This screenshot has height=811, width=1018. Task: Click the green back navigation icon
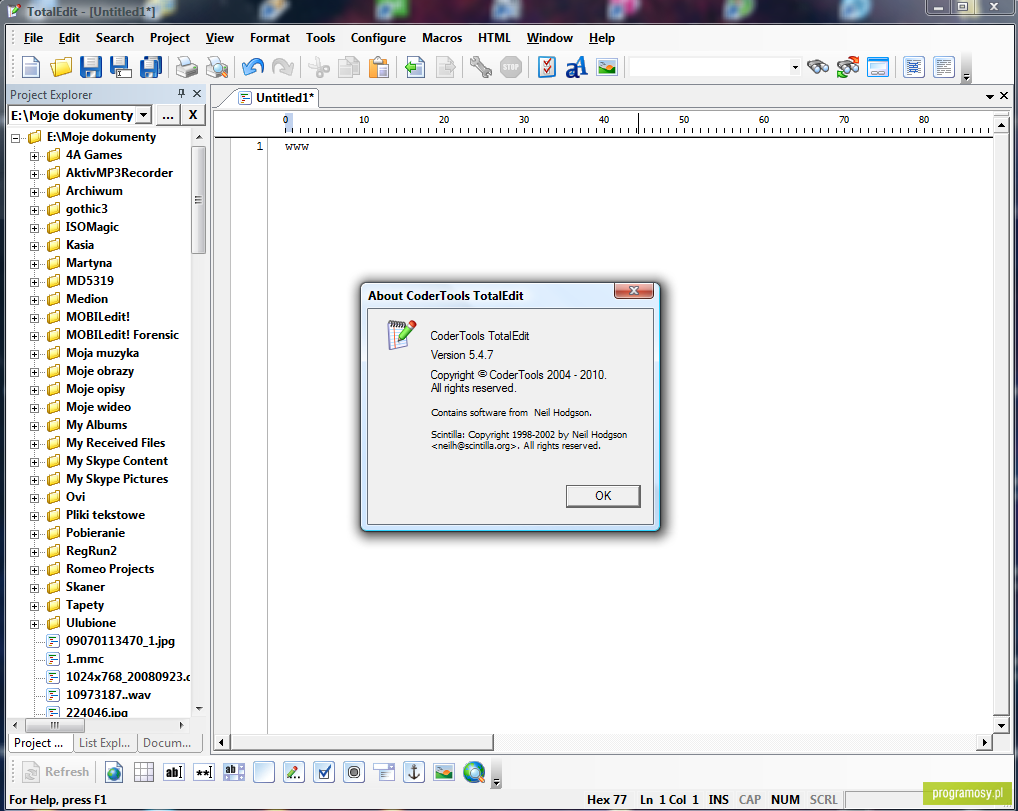pos(415,67)
